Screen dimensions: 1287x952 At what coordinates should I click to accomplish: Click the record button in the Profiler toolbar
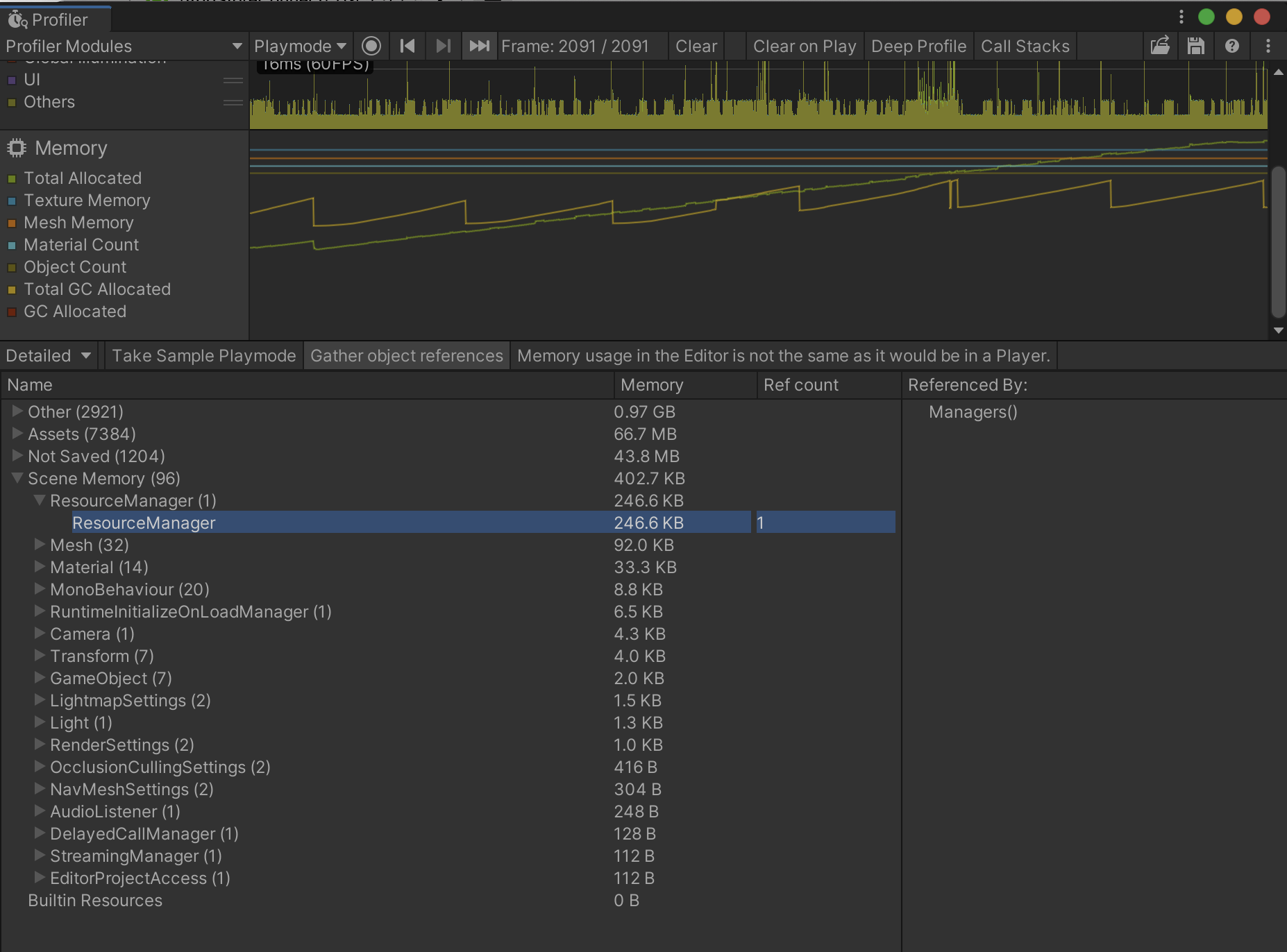[371, 46]
